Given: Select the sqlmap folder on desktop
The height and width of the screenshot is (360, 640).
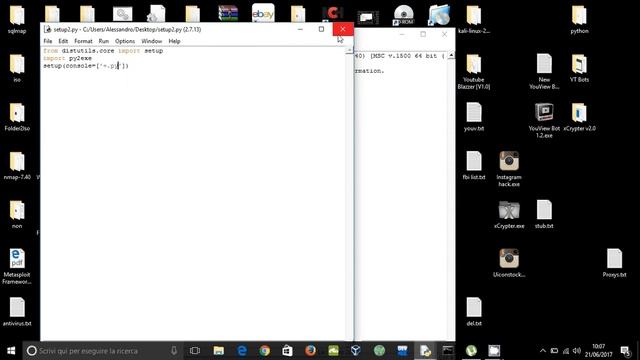Looking at the screenshot, I should 17,20.
